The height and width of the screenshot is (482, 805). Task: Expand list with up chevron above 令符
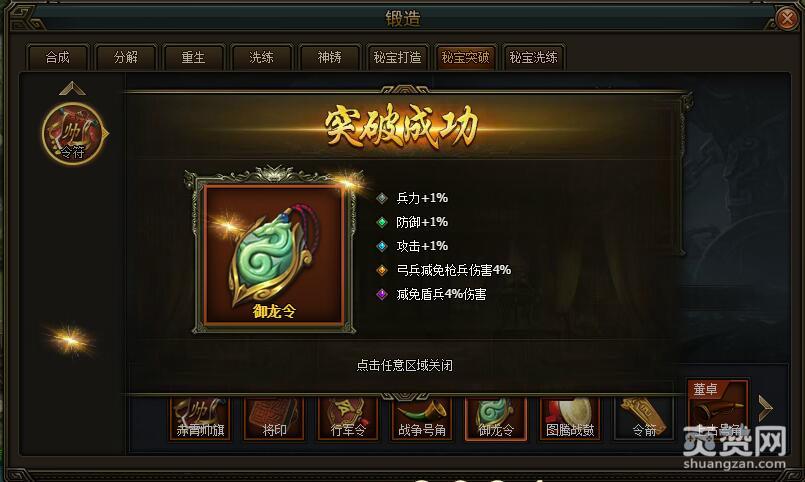tap(72, 88)
